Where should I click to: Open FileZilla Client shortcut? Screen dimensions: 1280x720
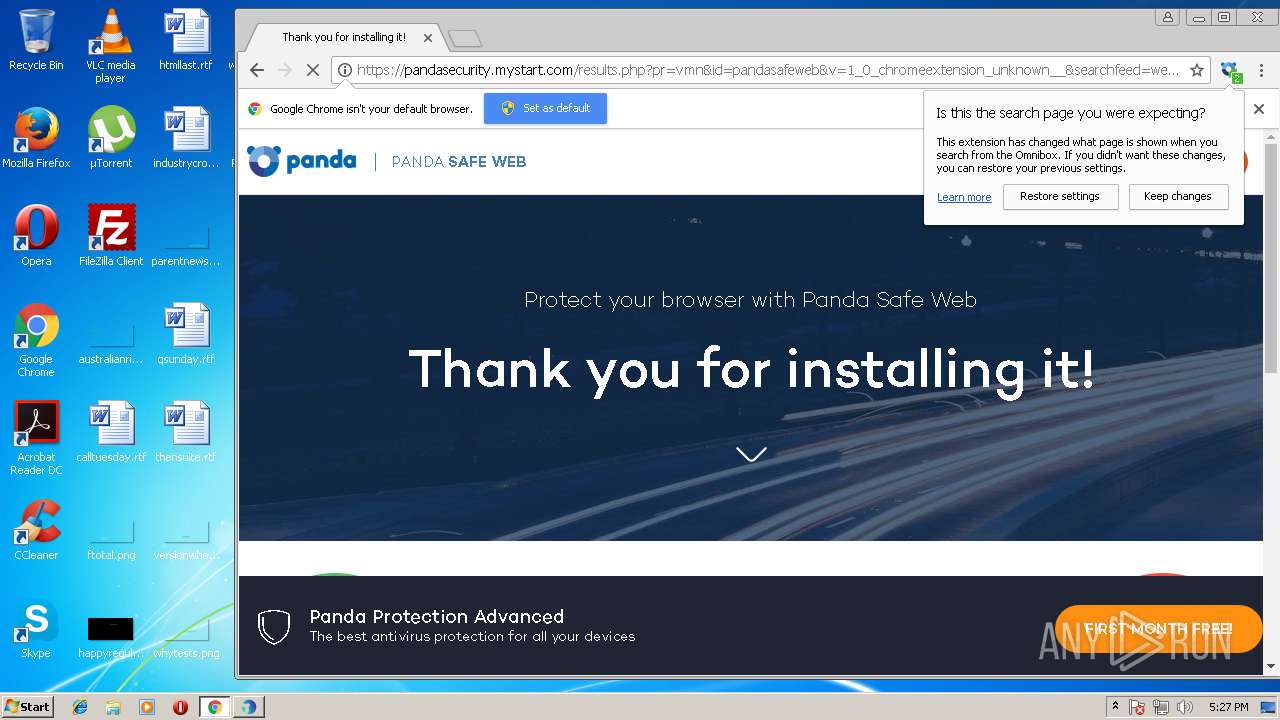(111, 236)
